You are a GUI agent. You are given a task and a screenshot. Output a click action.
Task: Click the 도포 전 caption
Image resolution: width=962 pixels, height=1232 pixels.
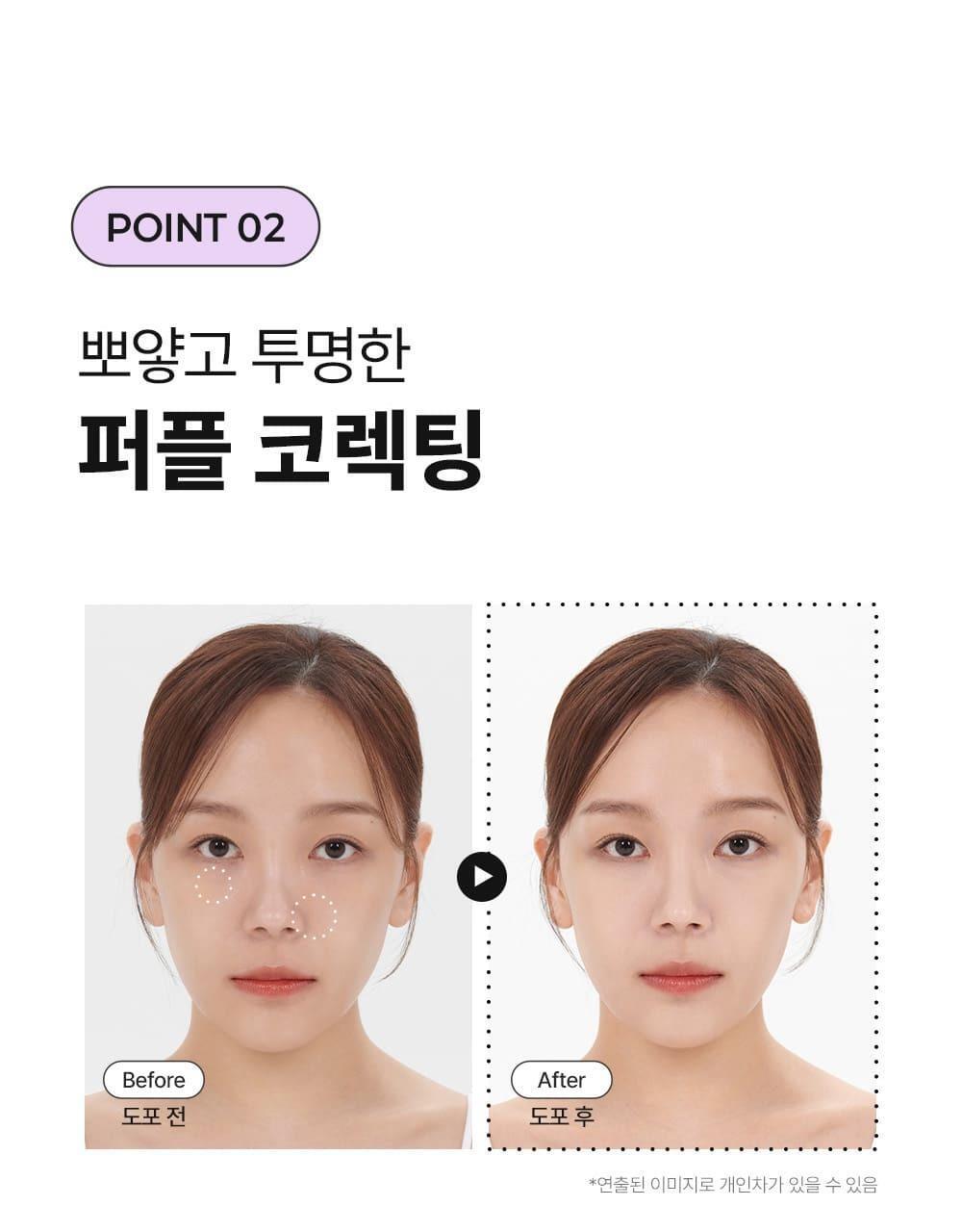153,1116
